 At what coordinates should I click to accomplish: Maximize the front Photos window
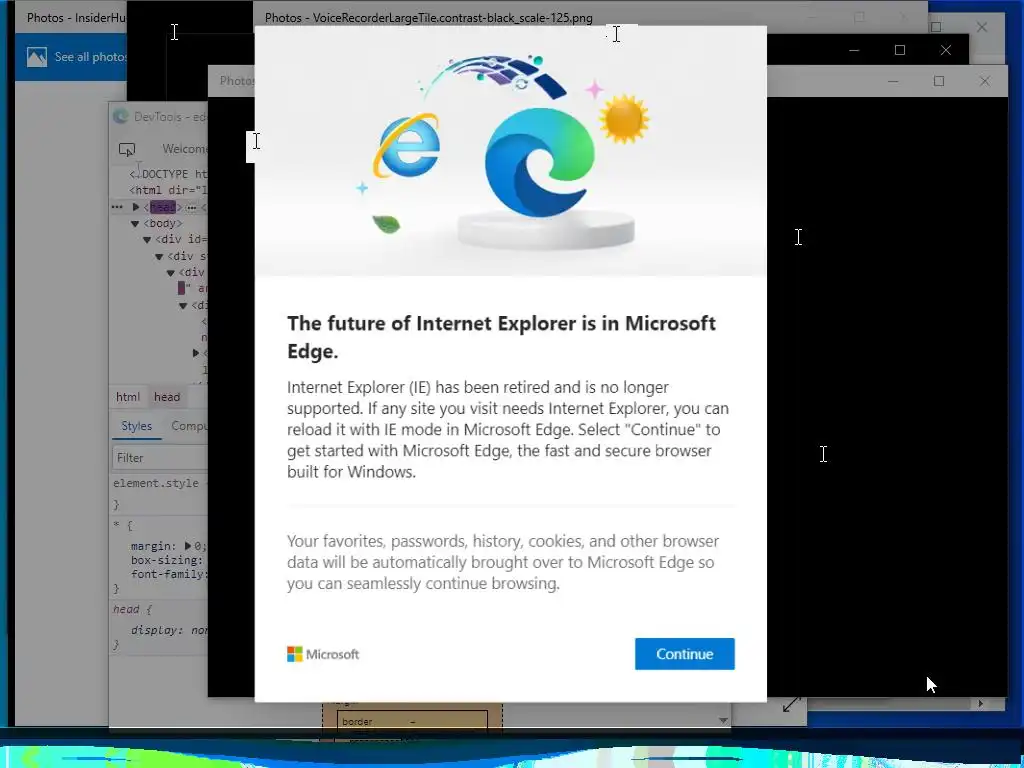tap(938, 81)
